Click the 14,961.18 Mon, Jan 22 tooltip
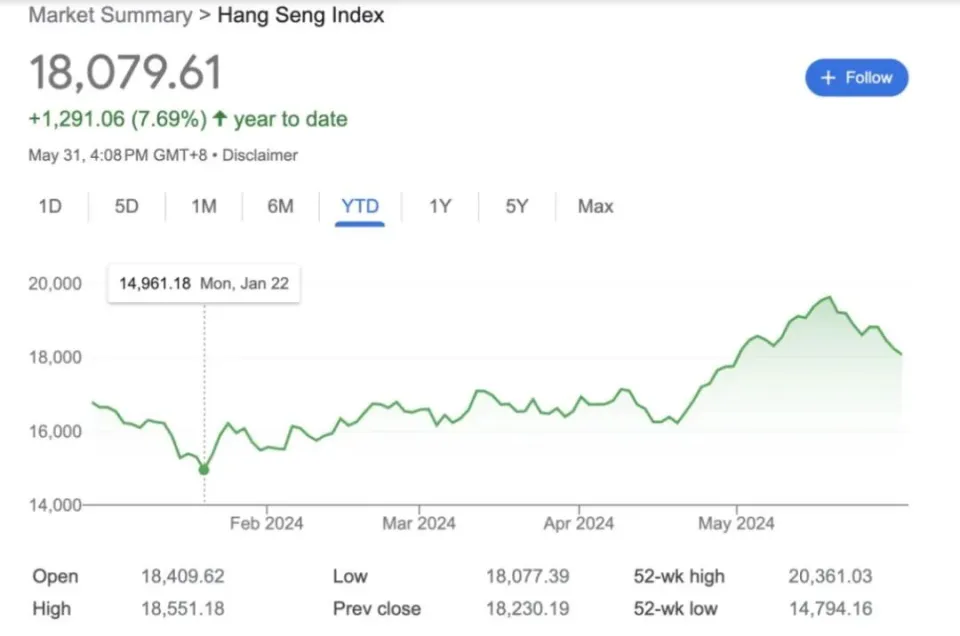Viewport: 960px width, 636px height. click(204, 284)
